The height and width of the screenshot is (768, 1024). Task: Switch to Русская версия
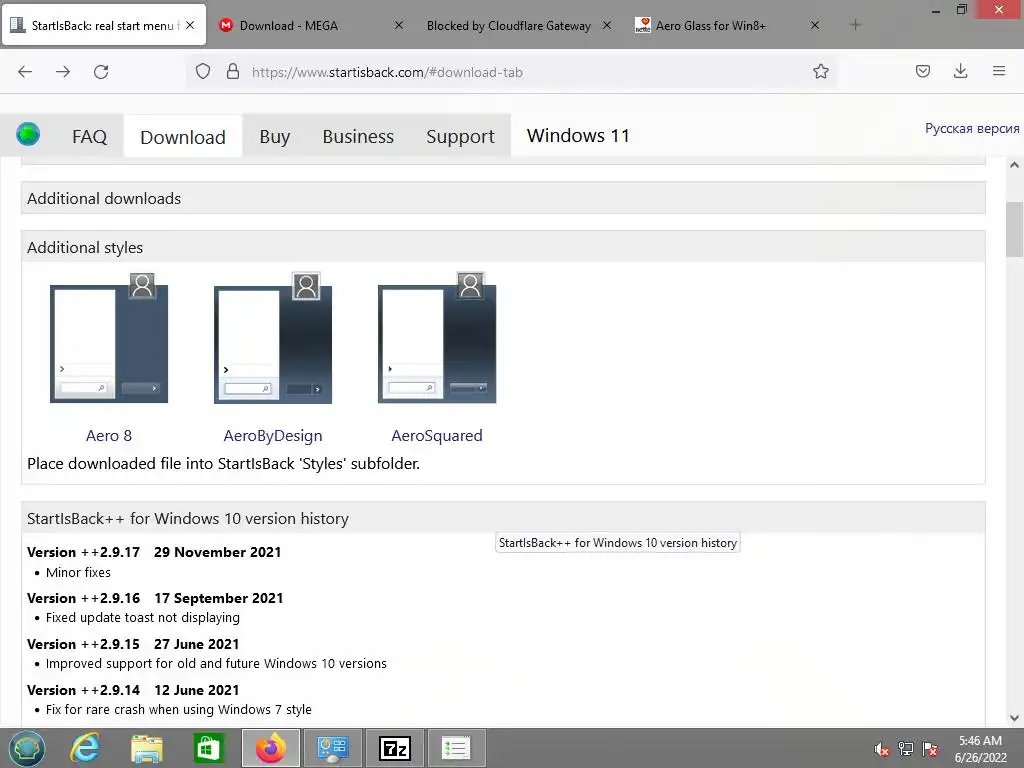coord(972,129)
